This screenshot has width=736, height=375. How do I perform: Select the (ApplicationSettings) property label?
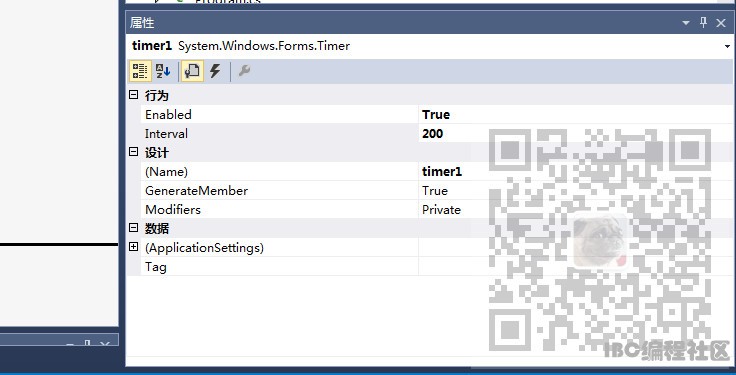coord(204,248)
